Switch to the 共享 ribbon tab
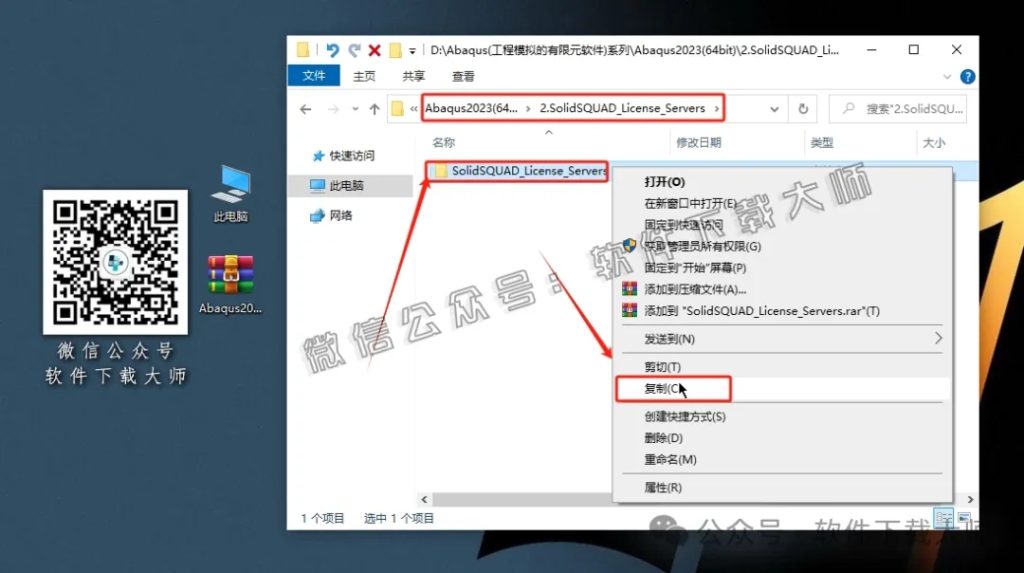 click(x=413, y=76)
